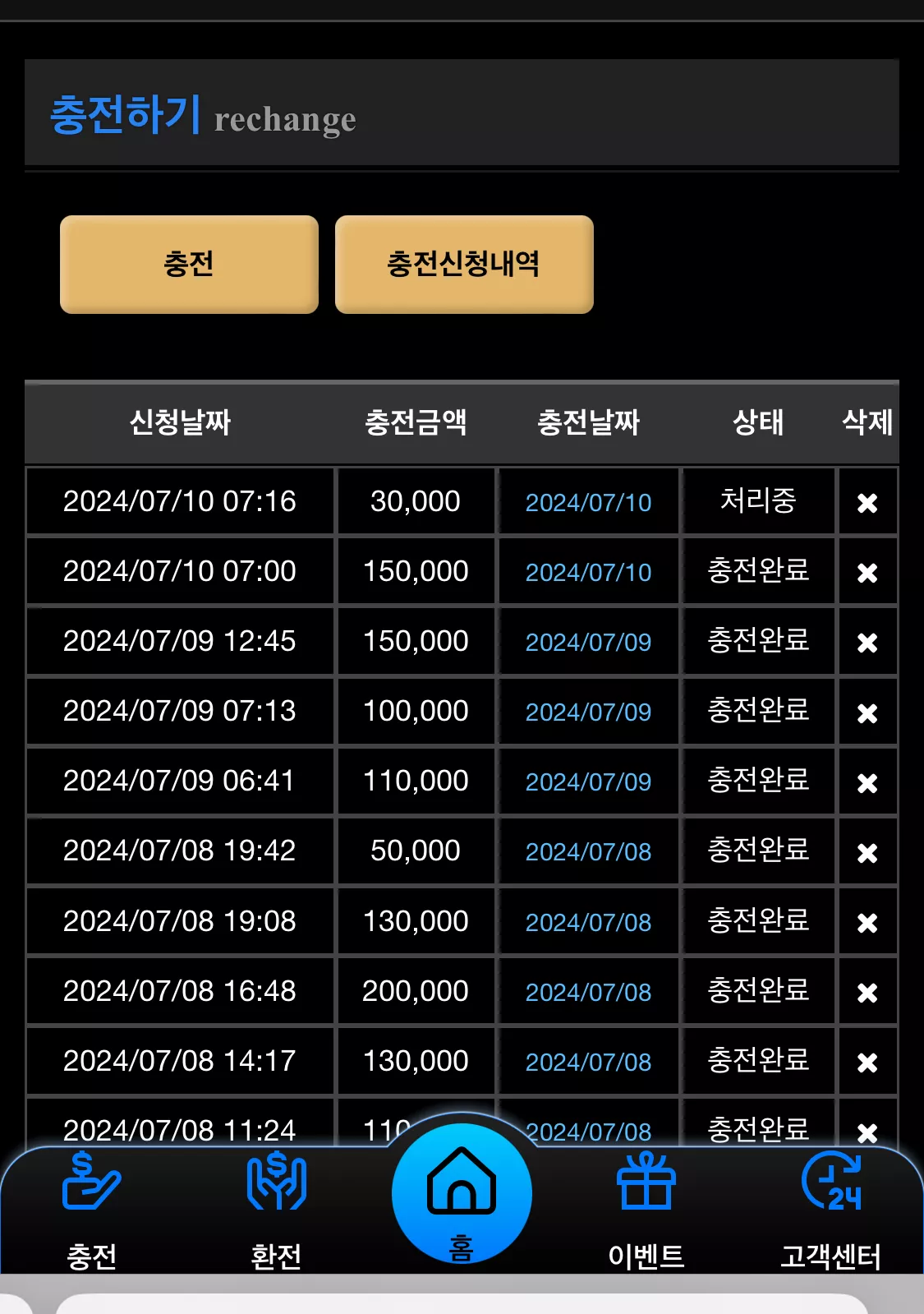Select the 처리중 status cell
Image resolution: width=924 pixels, height=1314 pixels.
[758, 500]
